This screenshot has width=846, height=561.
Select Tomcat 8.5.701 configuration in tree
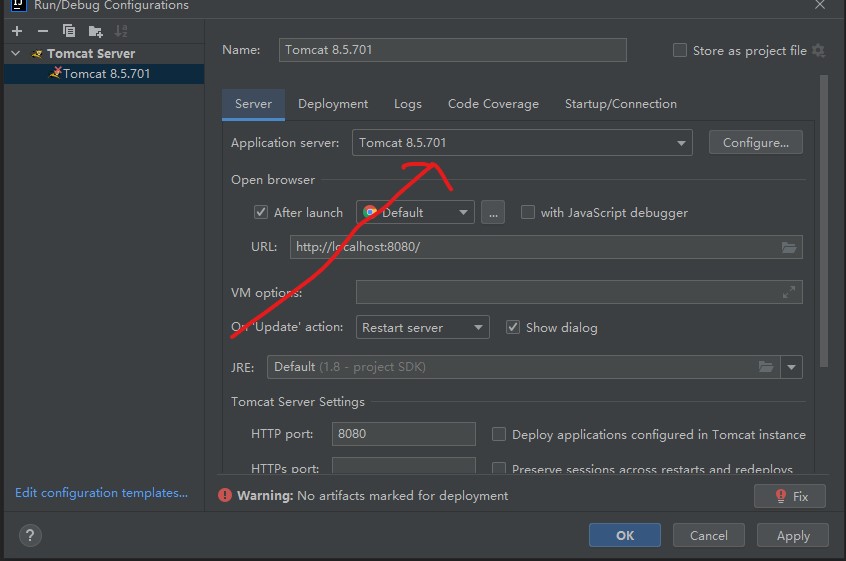pyautogui.click(x=104, y=73)
